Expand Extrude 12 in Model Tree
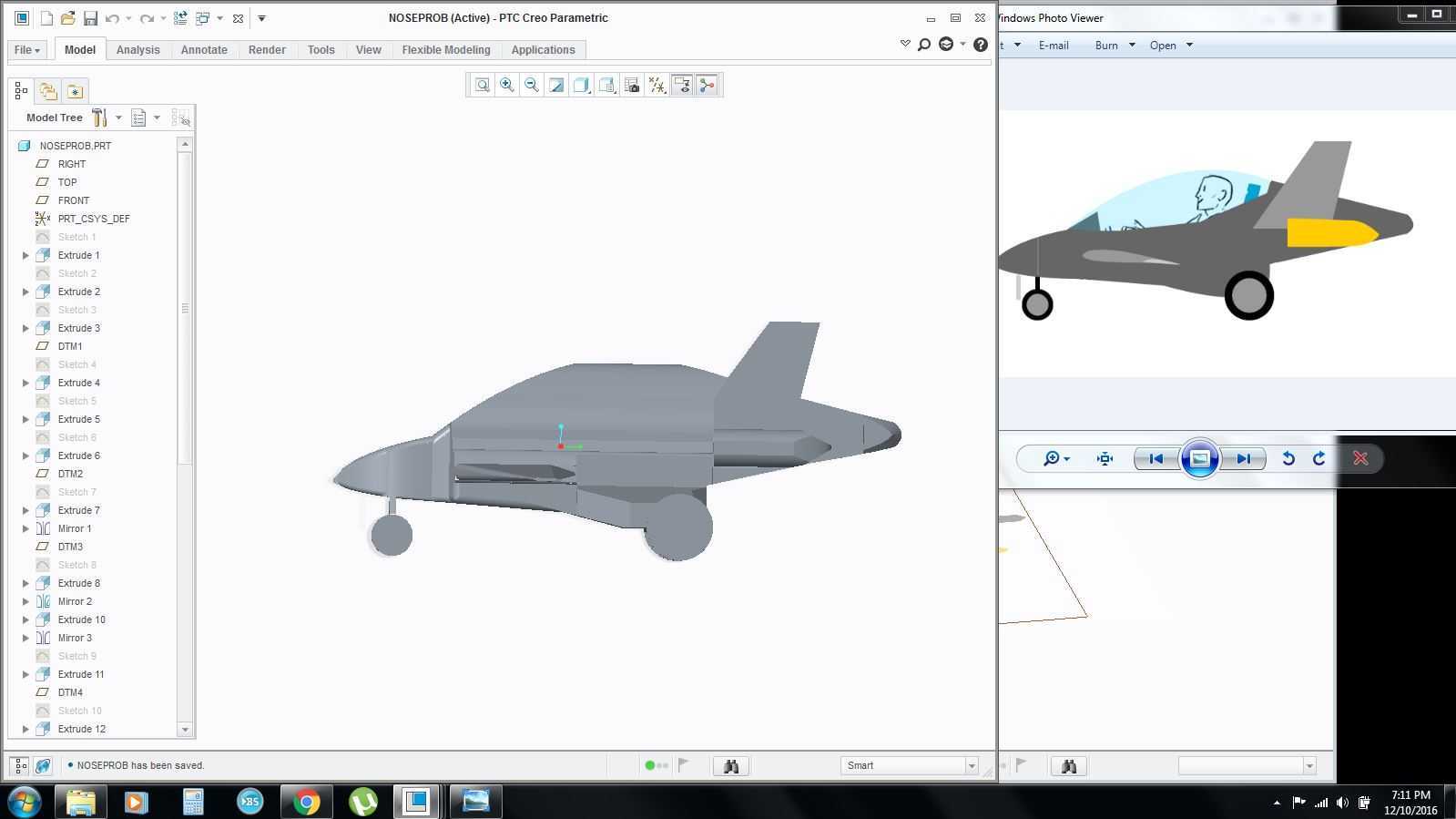This screenshot has height=819, width=1456. pos(25,729)
